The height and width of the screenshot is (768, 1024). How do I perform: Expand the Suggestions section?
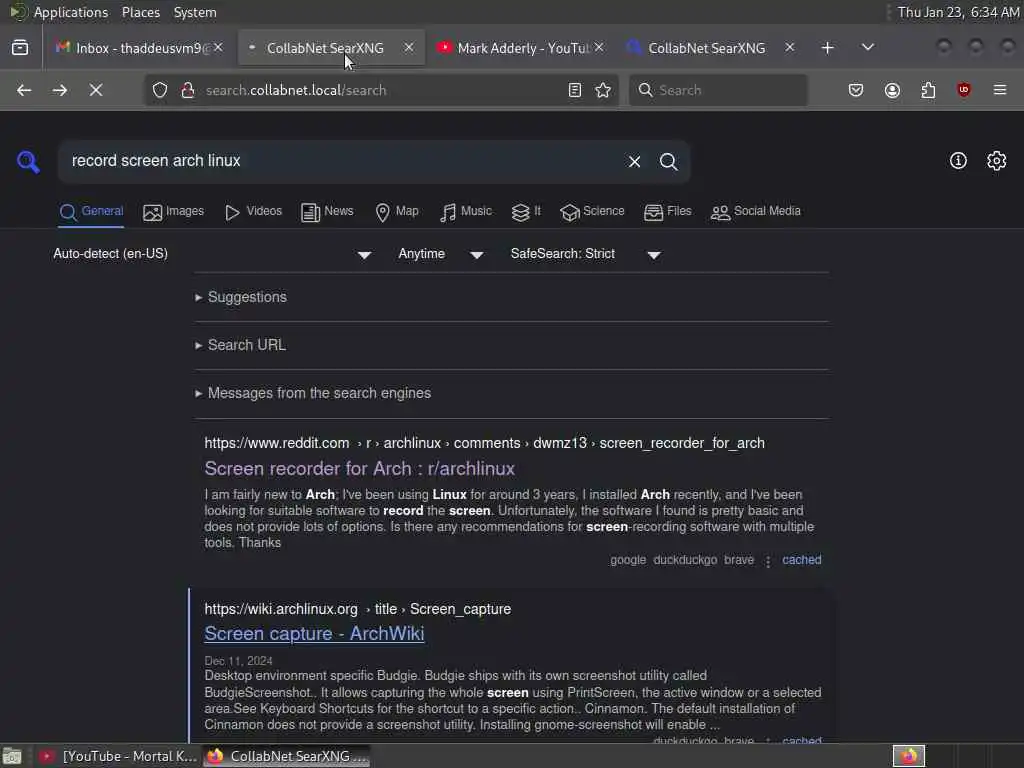pyautogui.click(x=240, y=297)
